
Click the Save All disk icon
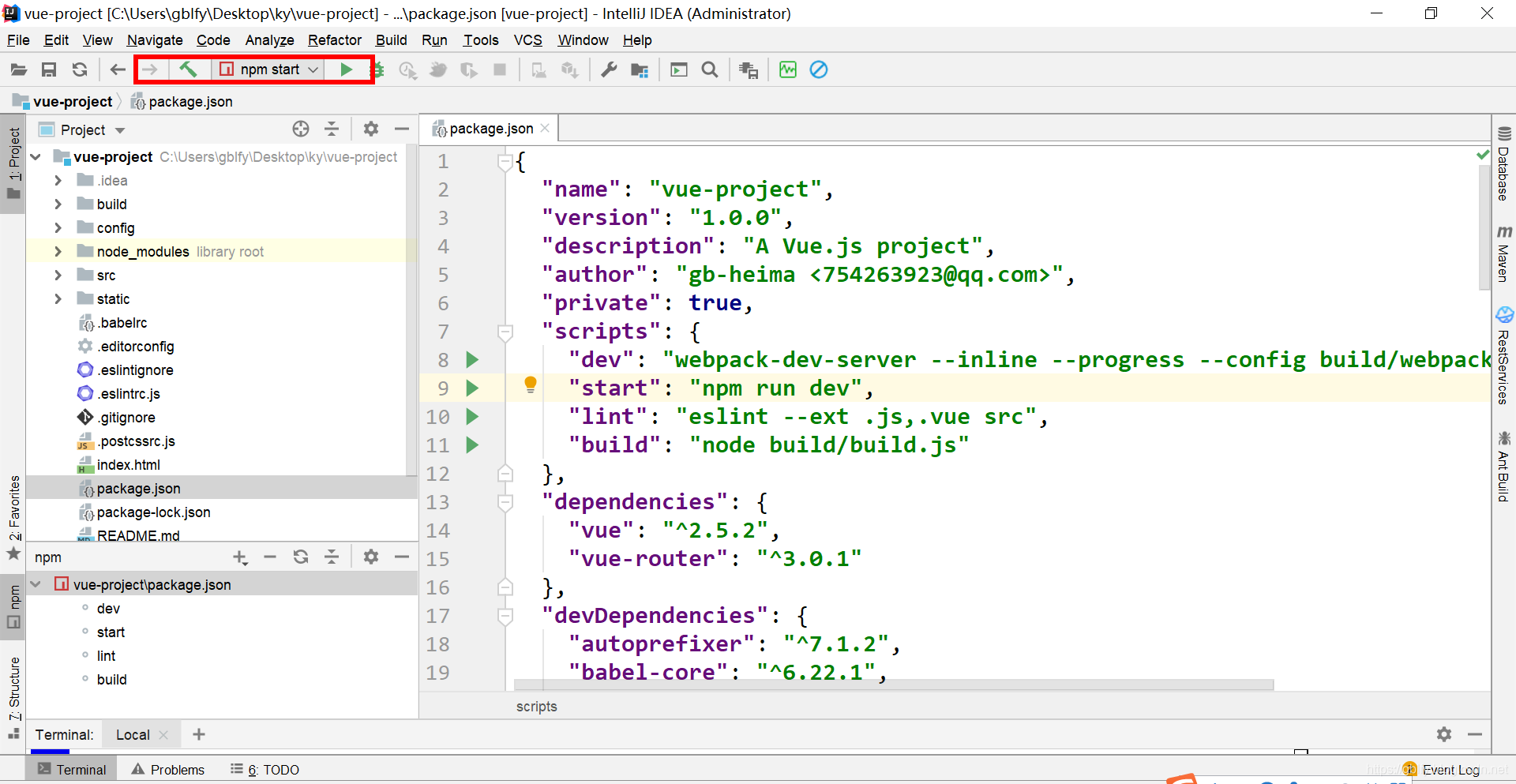[49, 69]
